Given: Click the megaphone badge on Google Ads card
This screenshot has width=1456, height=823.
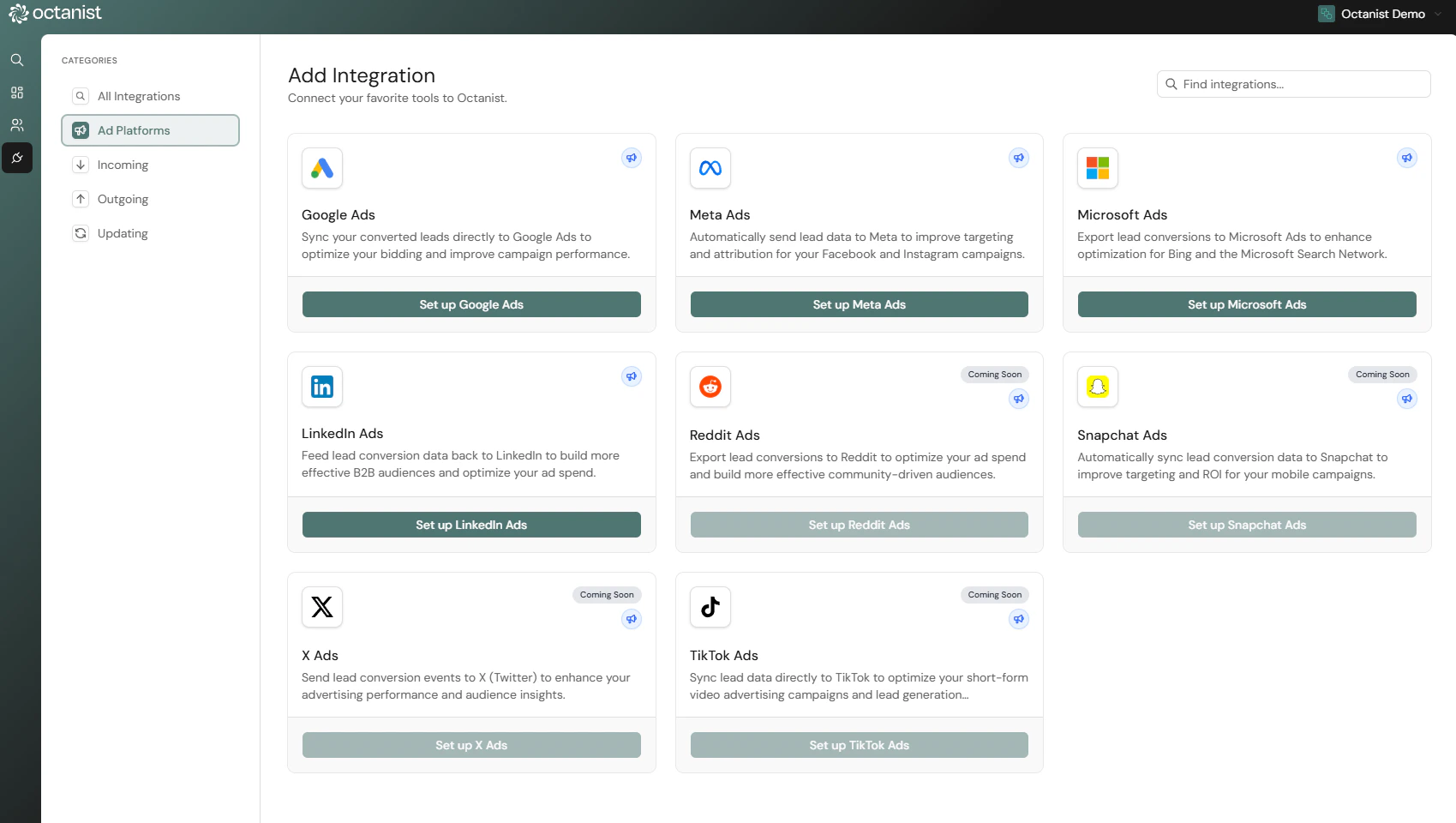Looking at the screenshot, I should tap(632, 158).
